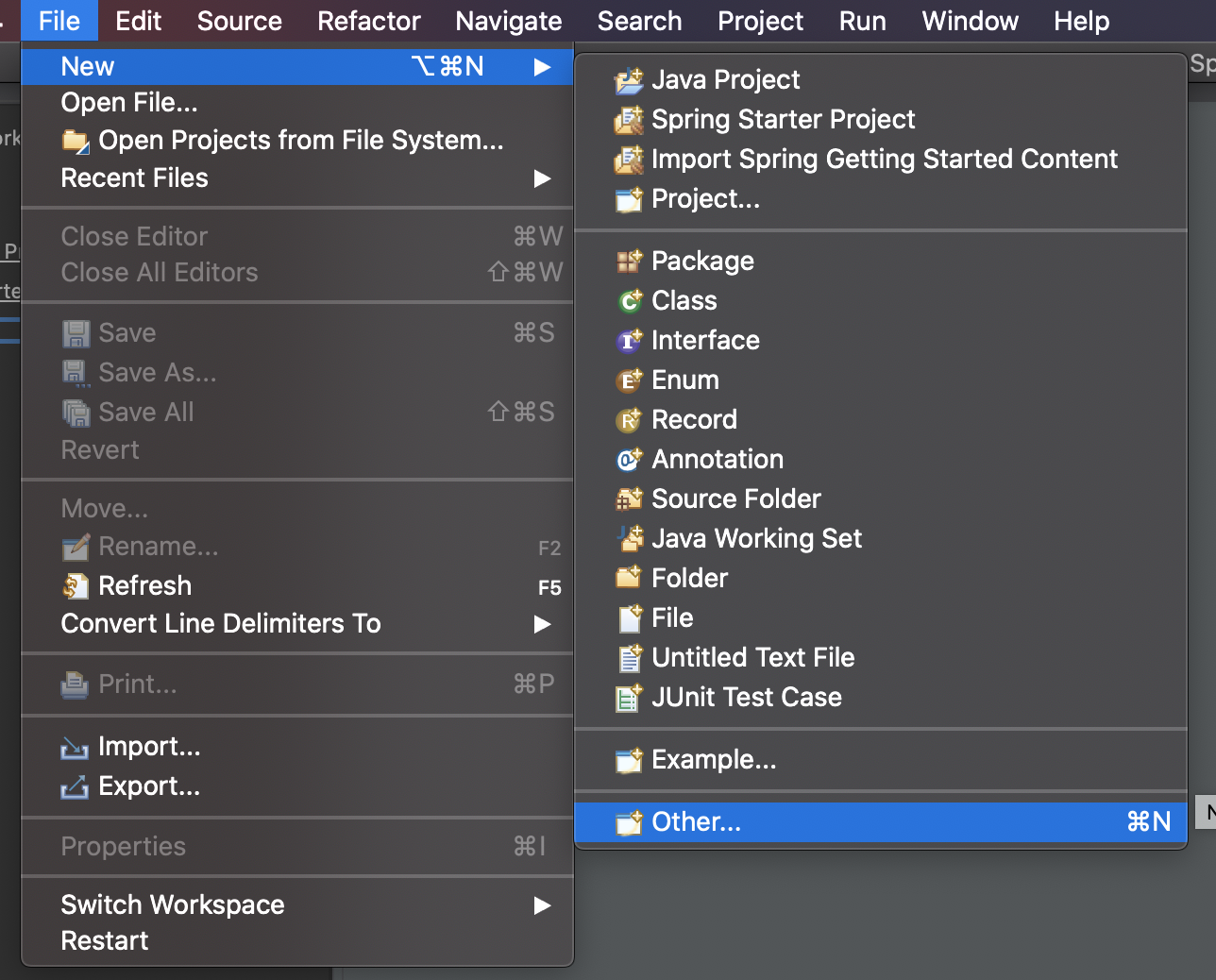
Task: Click the Source Folder icon
Action: click(629, 499)
